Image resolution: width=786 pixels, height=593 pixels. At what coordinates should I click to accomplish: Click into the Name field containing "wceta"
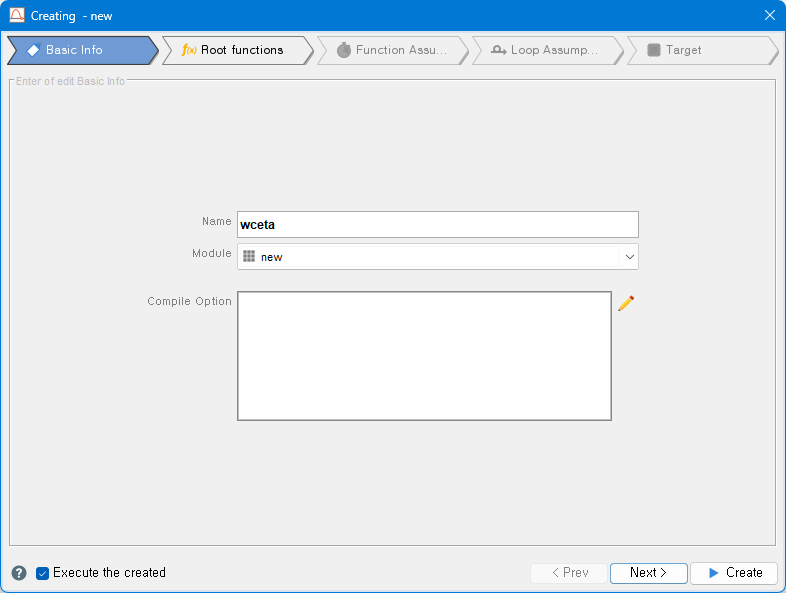pos(437,225)
